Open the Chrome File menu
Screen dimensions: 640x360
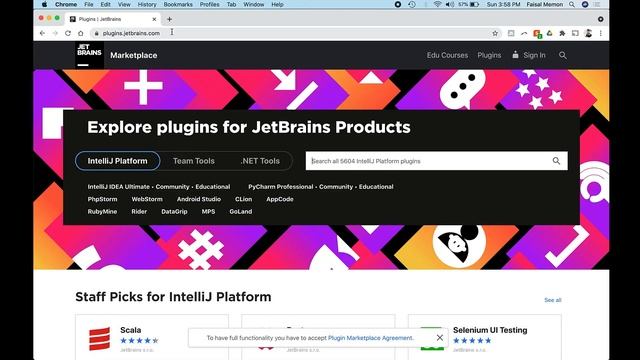pos(89,4)
